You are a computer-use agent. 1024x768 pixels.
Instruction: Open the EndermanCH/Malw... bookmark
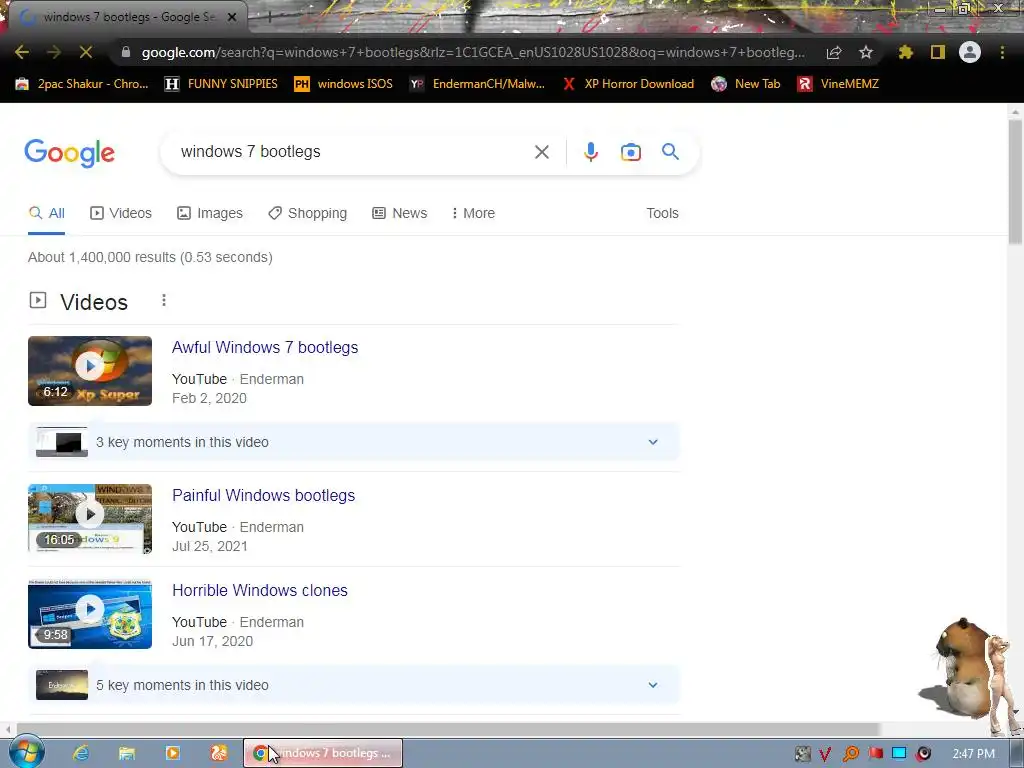point(477,84)
